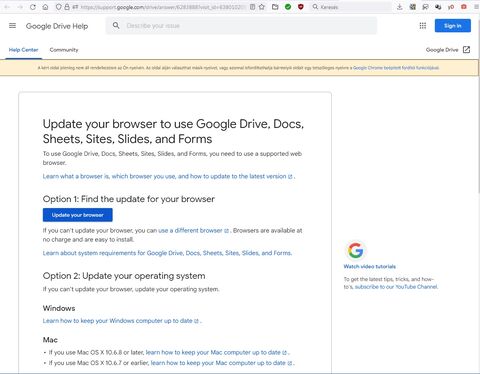Select the Help Center tab
Image resolution: width=480 pixels, height=374 pixels.
23,50
